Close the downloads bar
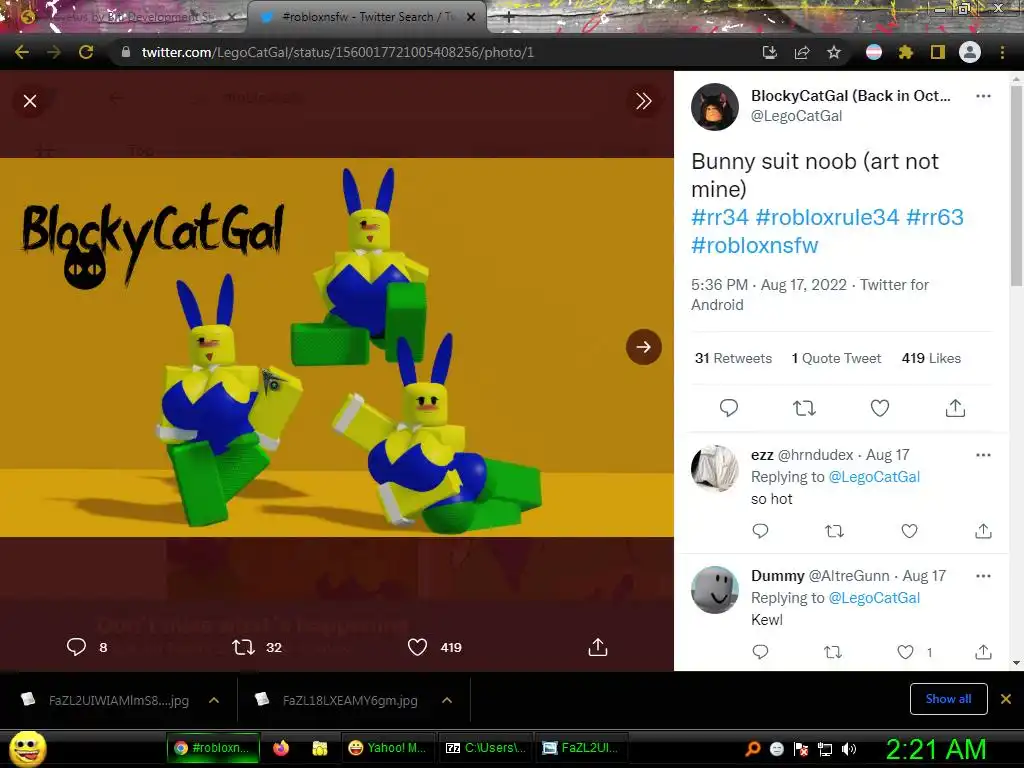This screenshot has width=1024, height=768. pyautogui.click(x=1006, y=699)
